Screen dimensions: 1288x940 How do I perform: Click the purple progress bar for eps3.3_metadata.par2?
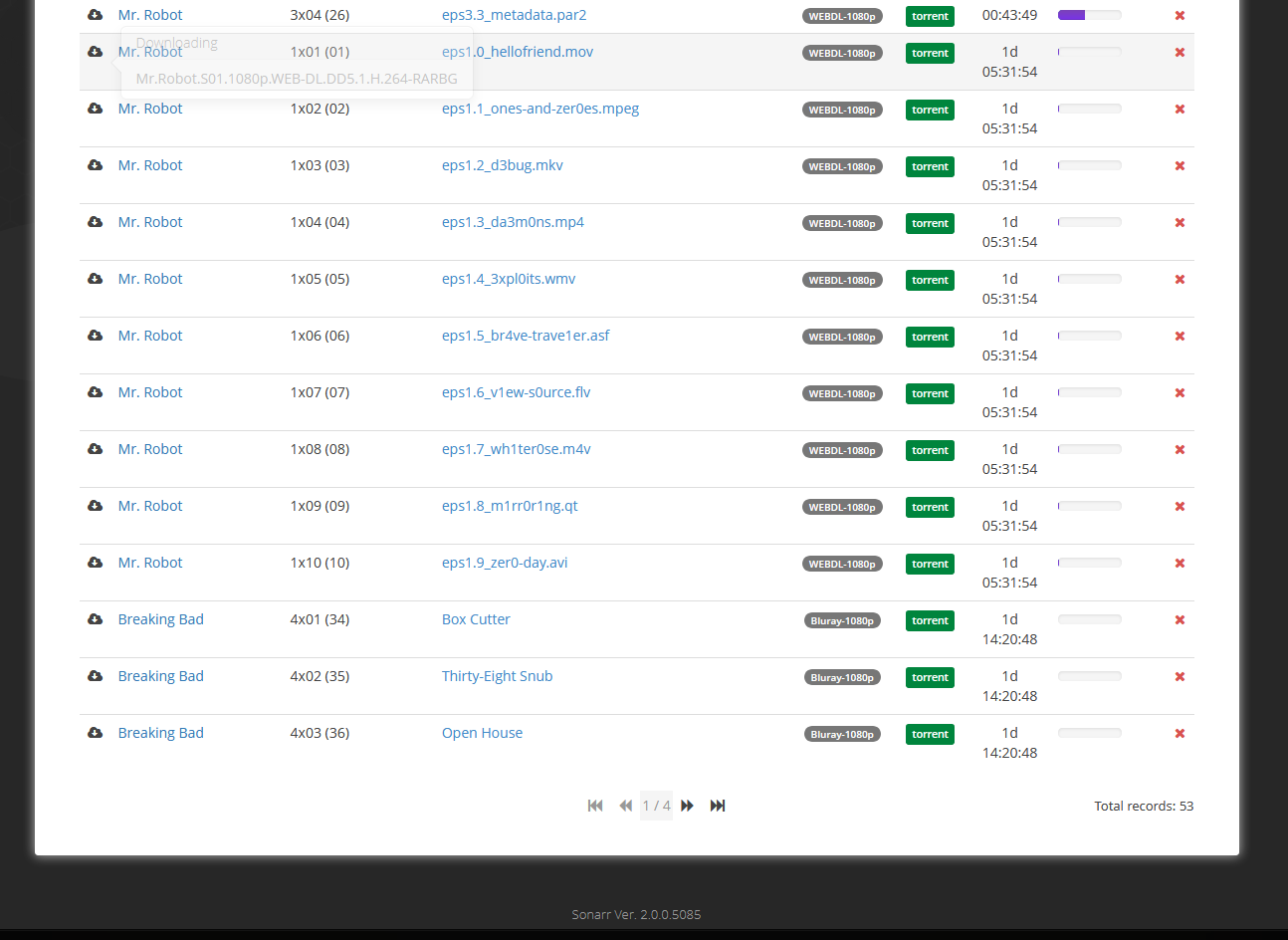(1089, 15)
